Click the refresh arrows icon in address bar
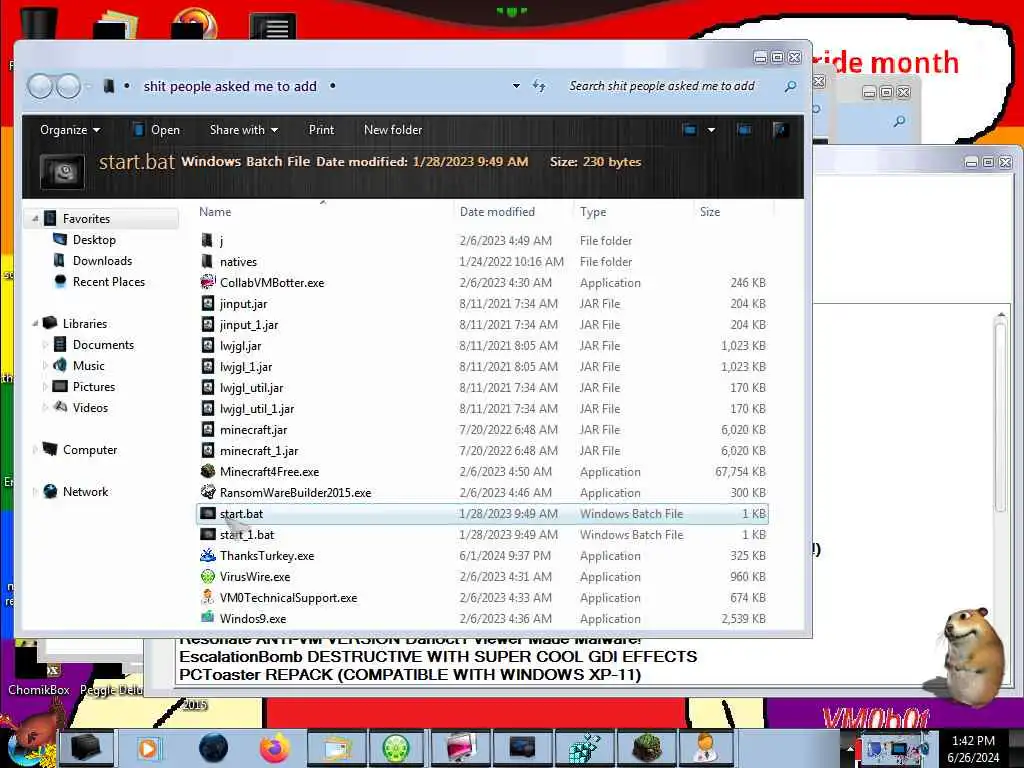This screenshot has width=1024, height=768. pos(539,86)
